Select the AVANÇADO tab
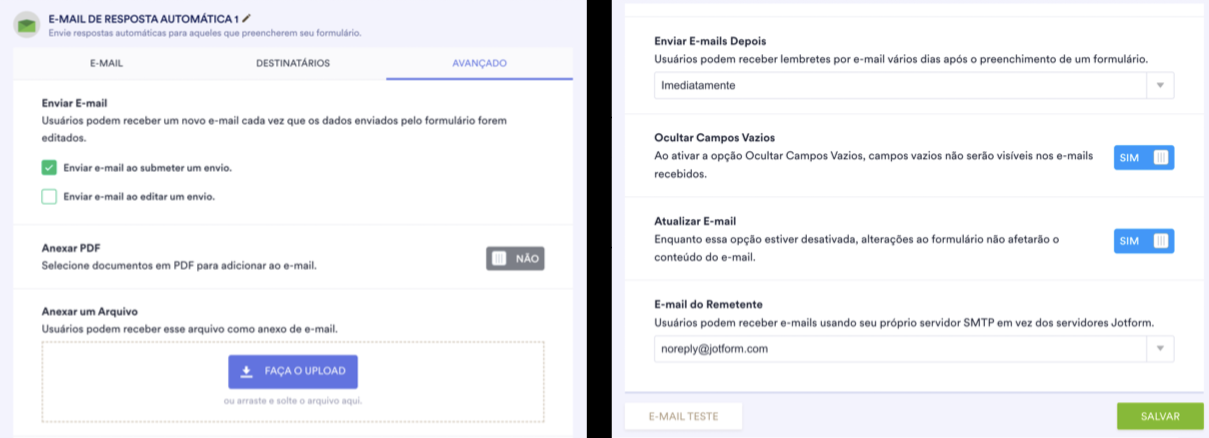This screenshot has height=438, width=1209. click(x=479, y=63)
